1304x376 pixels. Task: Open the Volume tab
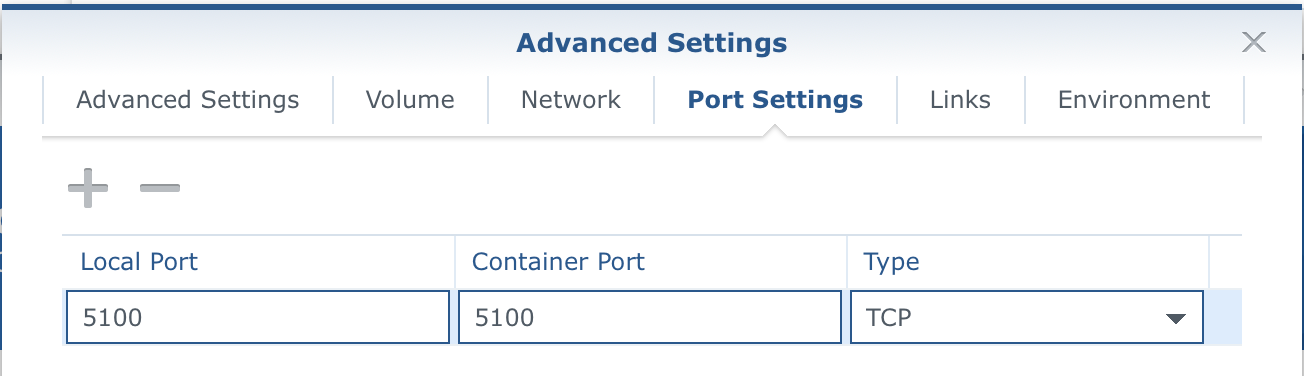[410, 100]
